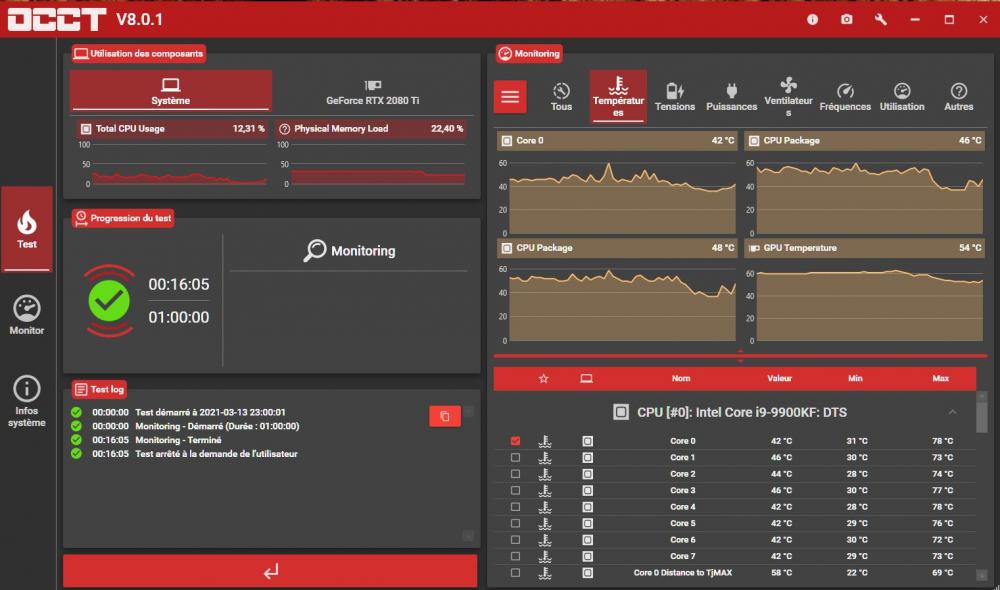
Task: Switch to the Système component tab
Action: pyautogui.click(x=170, y=91)
